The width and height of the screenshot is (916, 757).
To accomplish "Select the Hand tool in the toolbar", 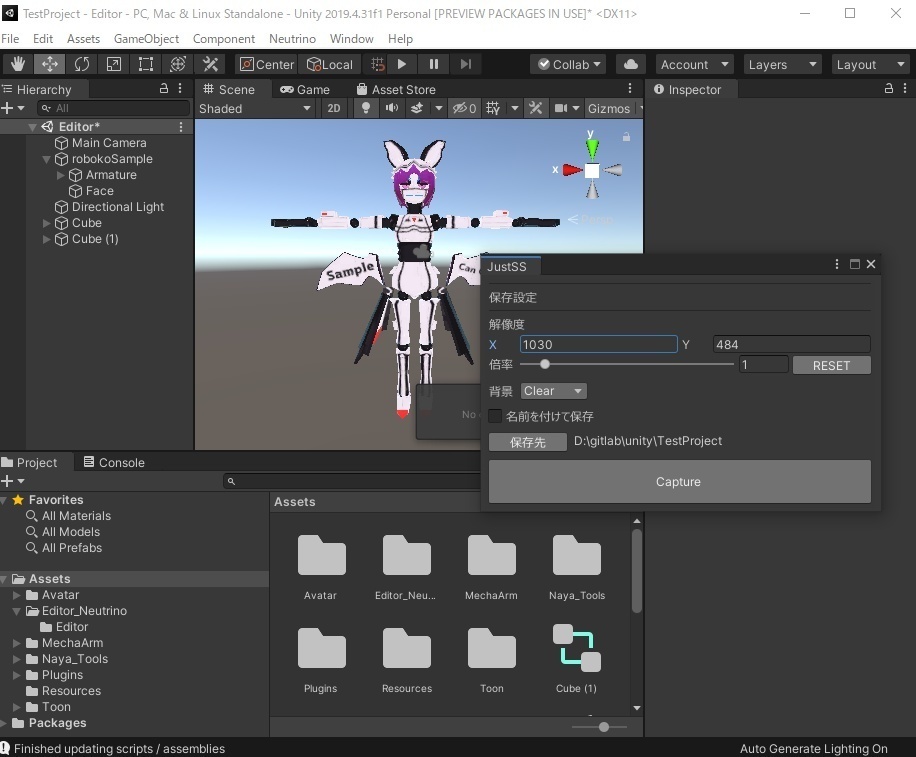I will pos(16,63).
